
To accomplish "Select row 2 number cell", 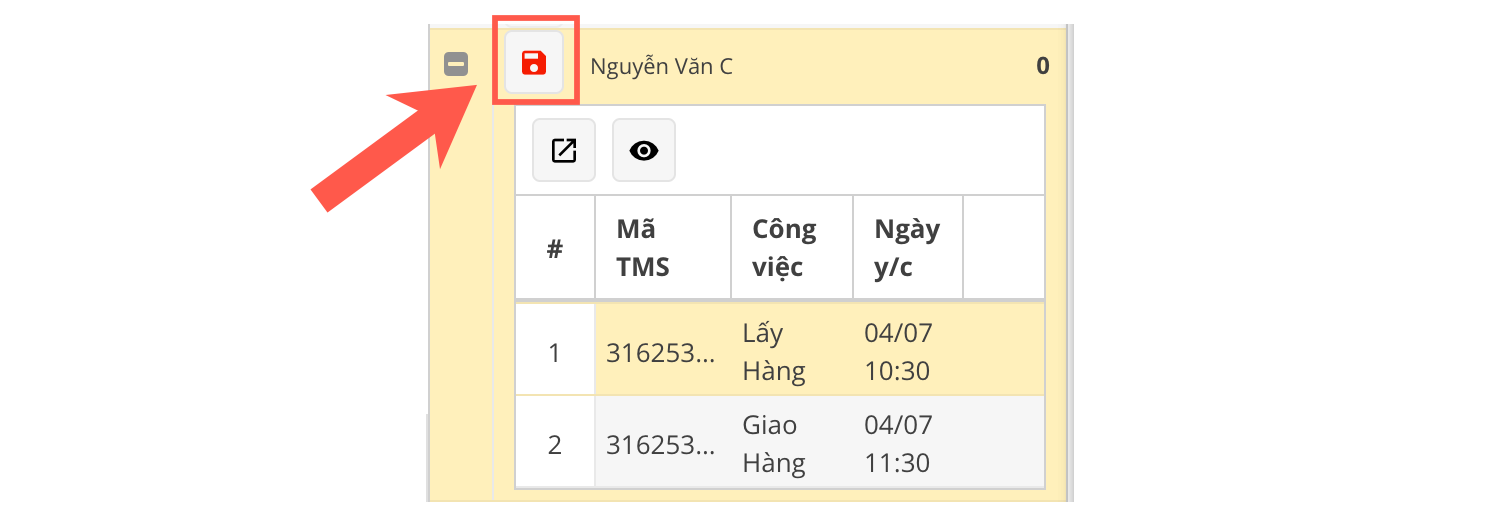I will [555, 444].
